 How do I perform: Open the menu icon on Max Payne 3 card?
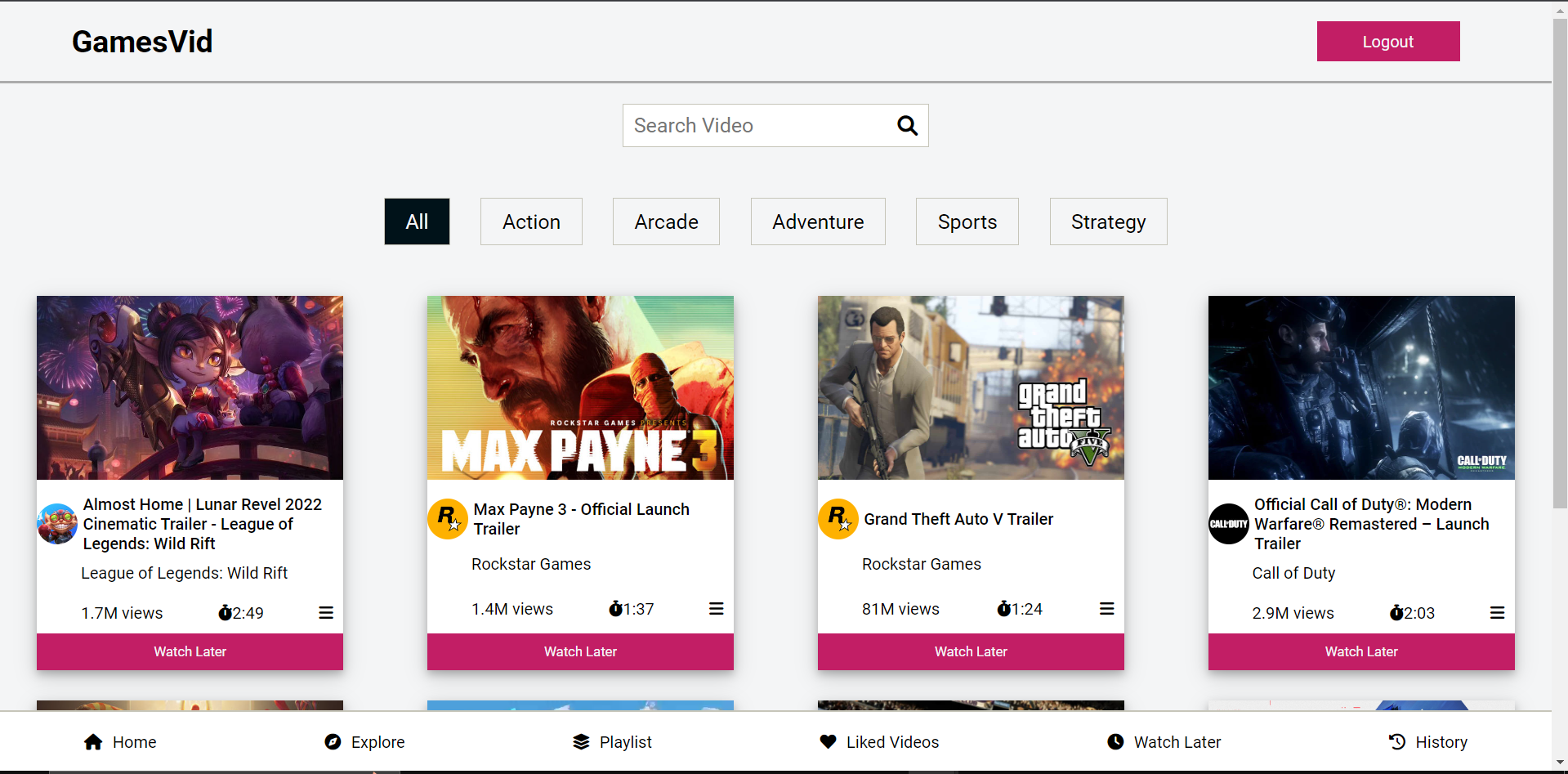pyautogui.click(x=717, y=609)
